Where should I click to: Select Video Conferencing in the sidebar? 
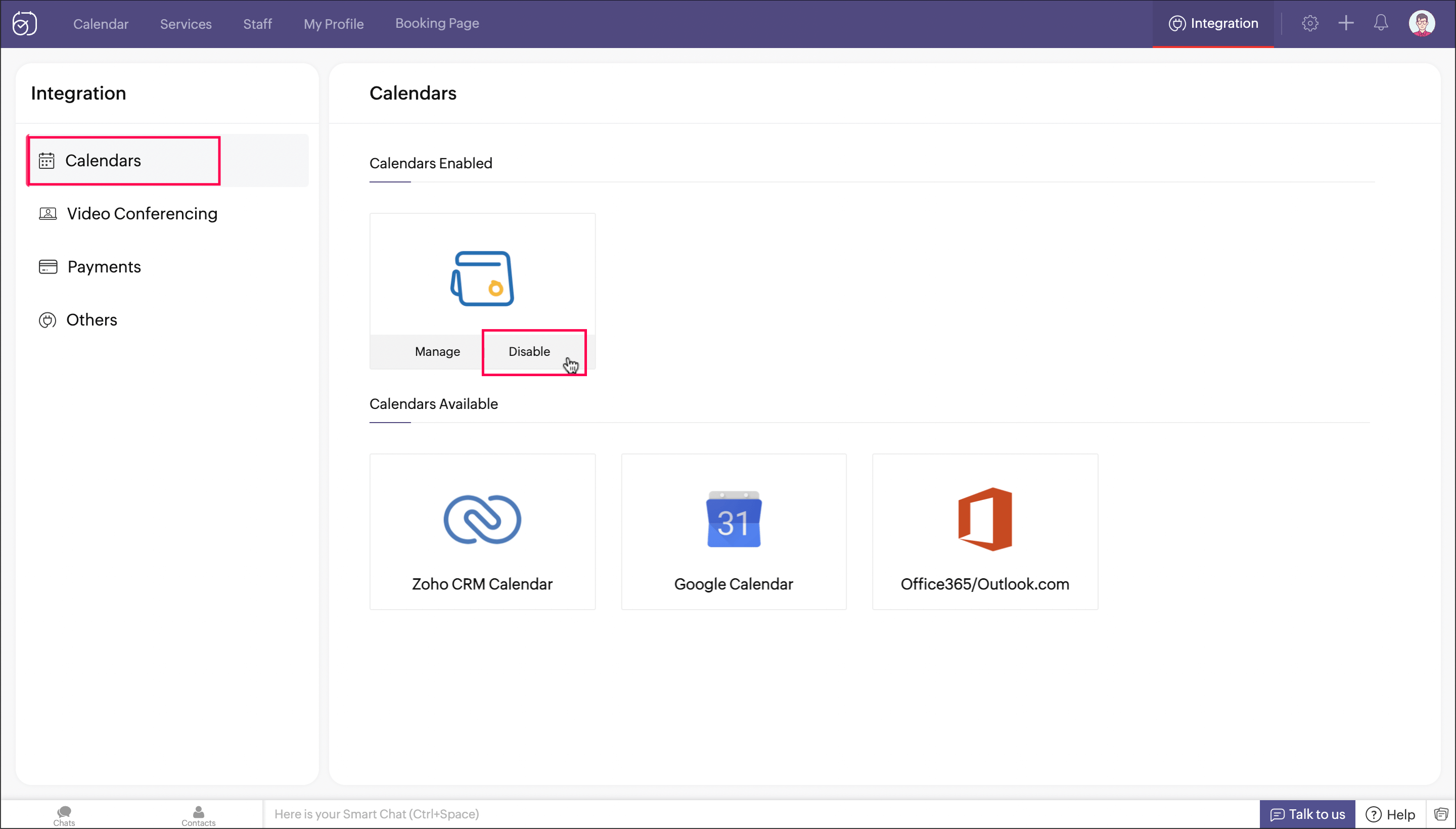pyautogui.click(x=143, y=213)
